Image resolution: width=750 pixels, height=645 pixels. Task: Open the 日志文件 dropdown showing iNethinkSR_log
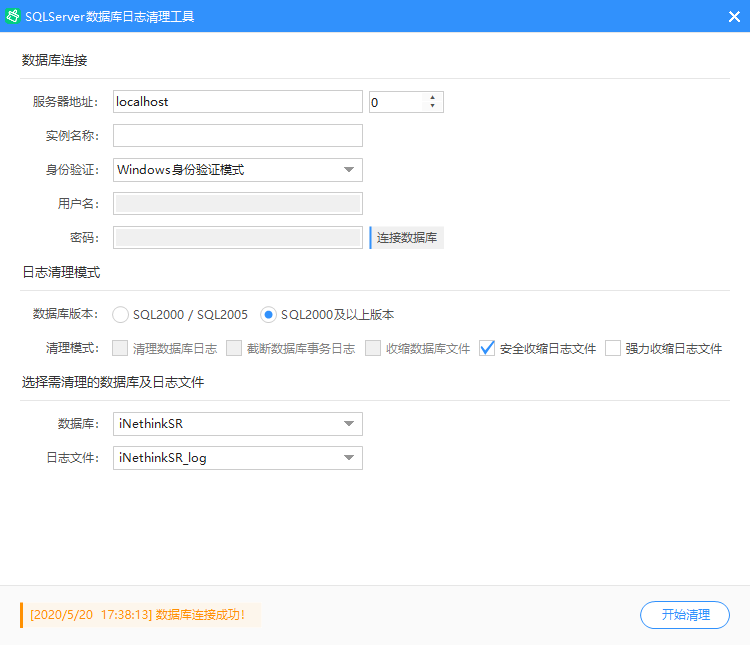pyautogui.click(x=238, y=458)
